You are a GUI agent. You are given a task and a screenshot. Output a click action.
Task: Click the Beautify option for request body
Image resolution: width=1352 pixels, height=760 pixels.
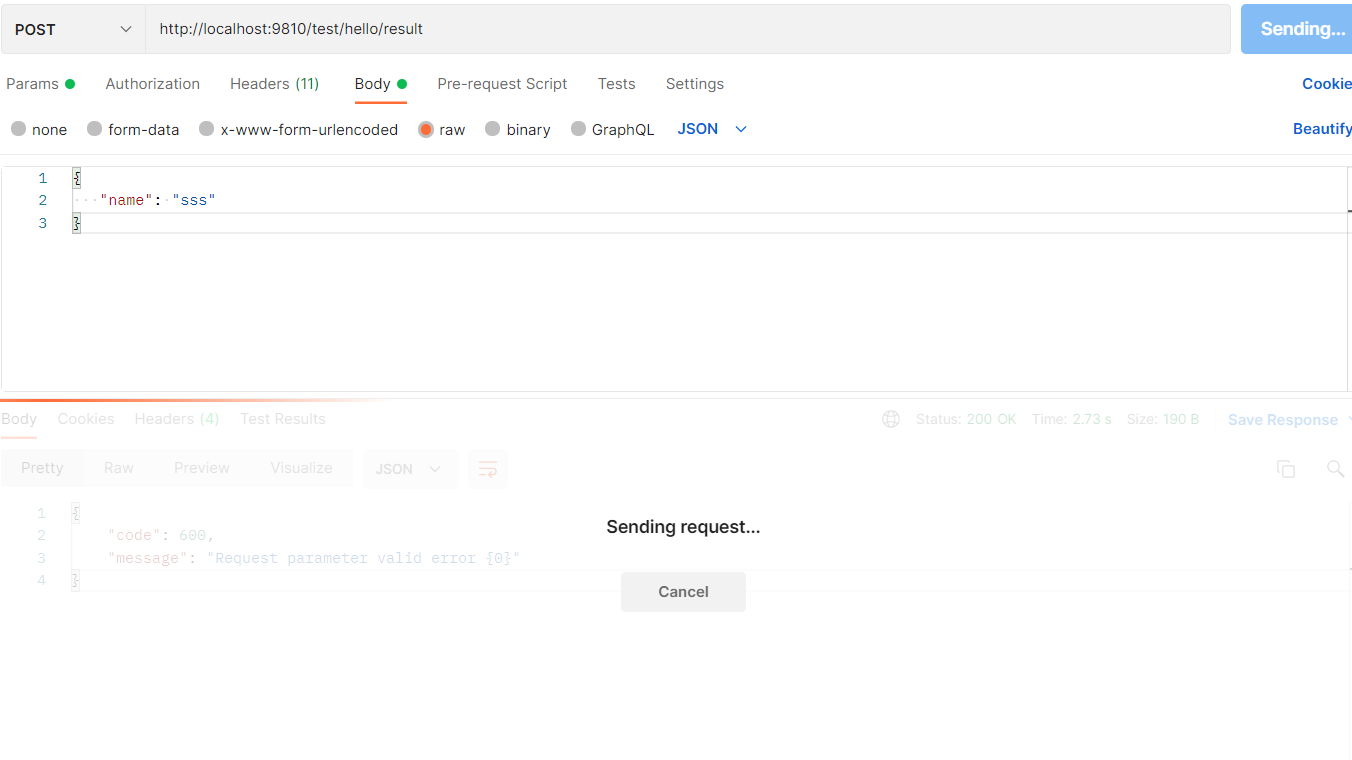(x=1322, y=128)
